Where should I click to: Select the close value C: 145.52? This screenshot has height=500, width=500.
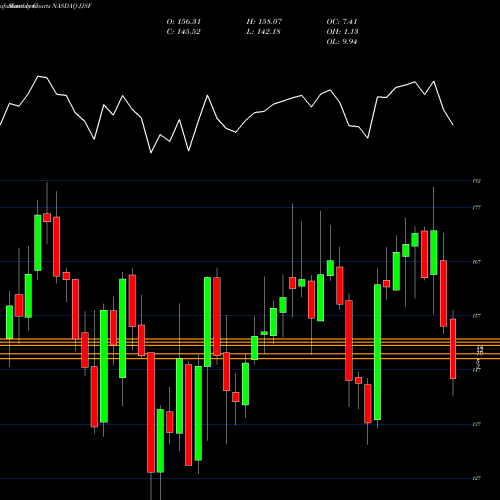point(184,32)
